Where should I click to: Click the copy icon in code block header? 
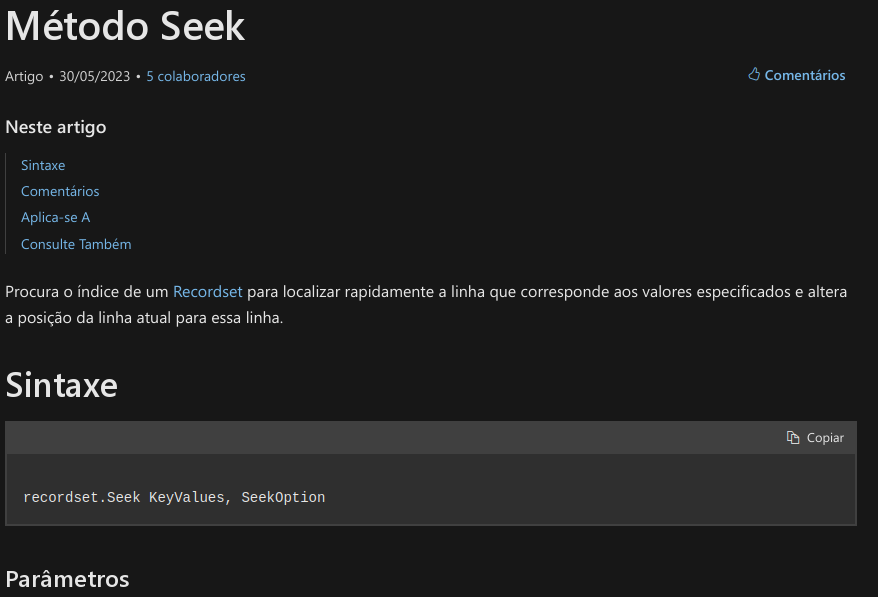pyautogui.click(x=793, y=438)
